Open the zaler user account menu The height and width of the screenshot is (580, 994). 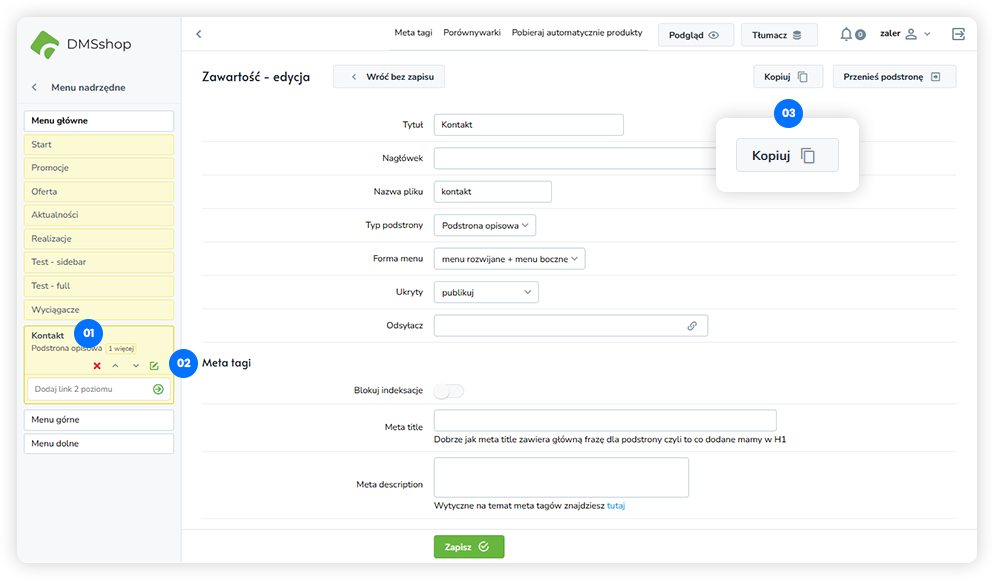click(905, 34)
